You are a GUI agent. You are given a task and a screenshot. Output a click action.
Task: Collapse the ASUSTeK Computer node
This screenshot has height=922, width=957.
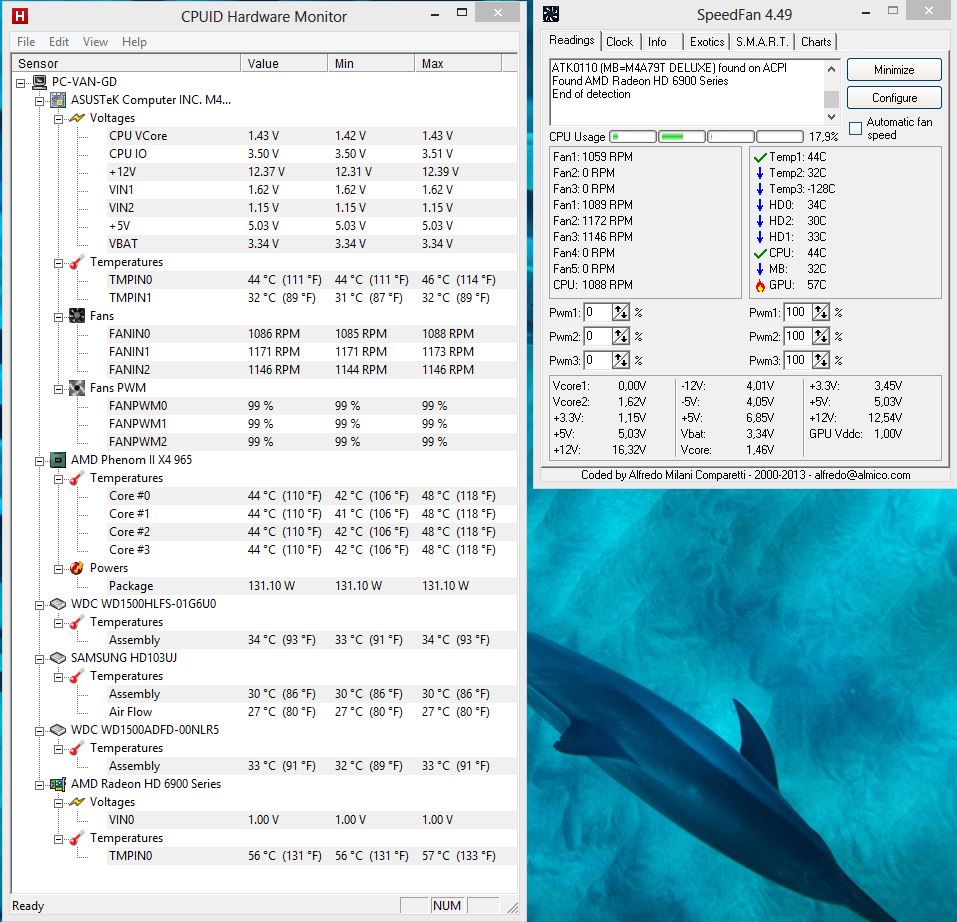(x=40, y=101)
